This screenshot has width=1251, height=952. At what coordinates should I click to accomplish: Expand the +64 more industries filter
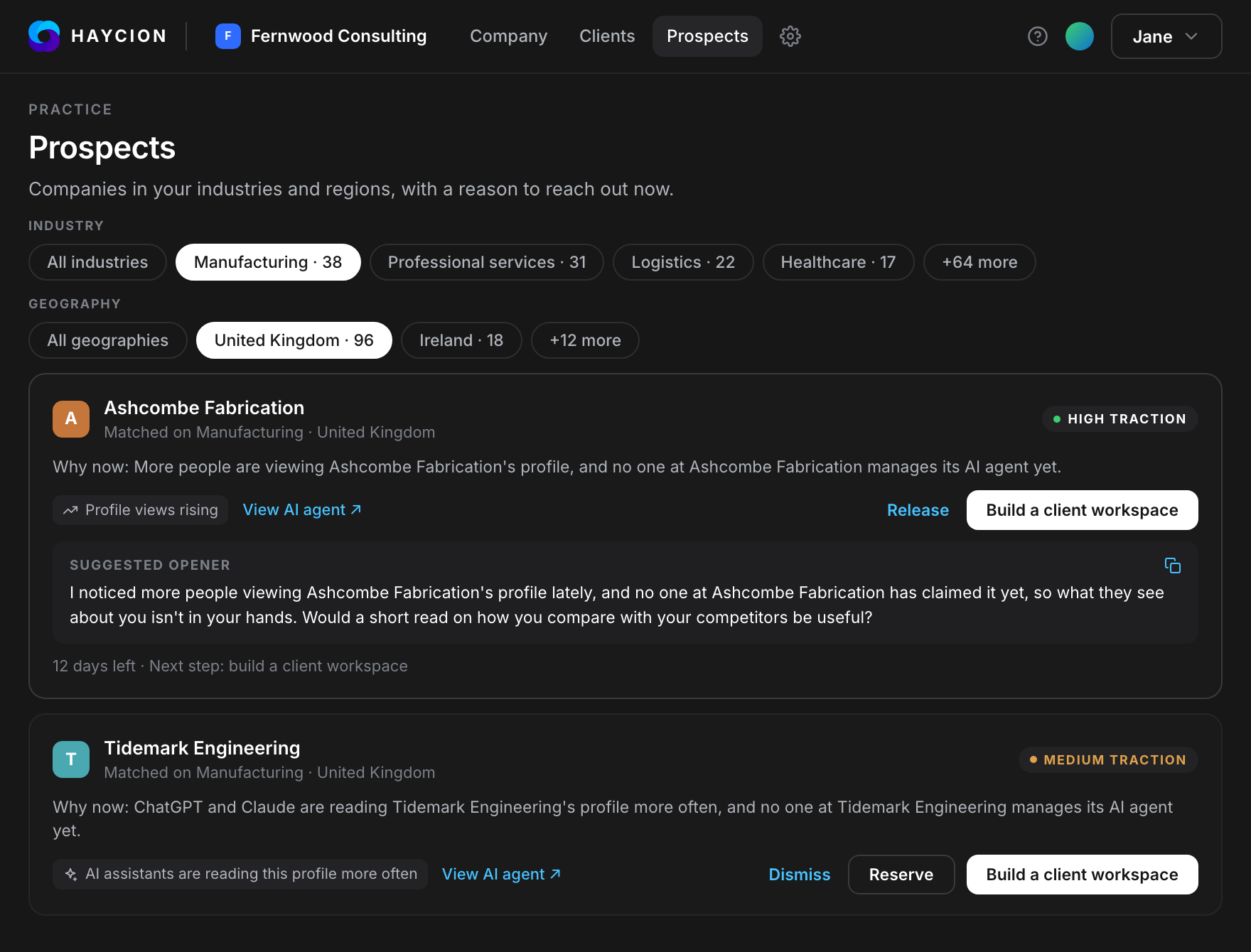click(979, 262)
